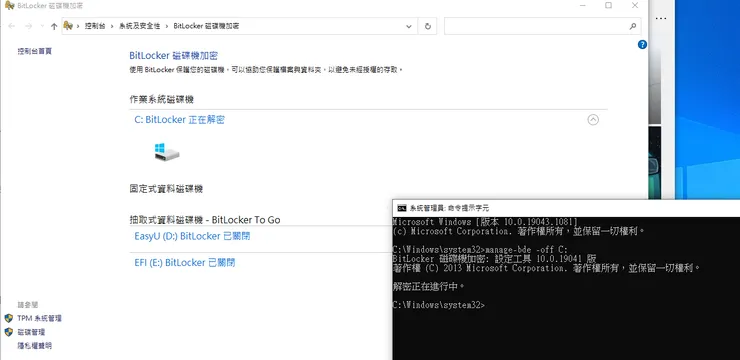Click C: BitLocker 正在解密 heading
The image size is (740, 360).
point(179,120)
